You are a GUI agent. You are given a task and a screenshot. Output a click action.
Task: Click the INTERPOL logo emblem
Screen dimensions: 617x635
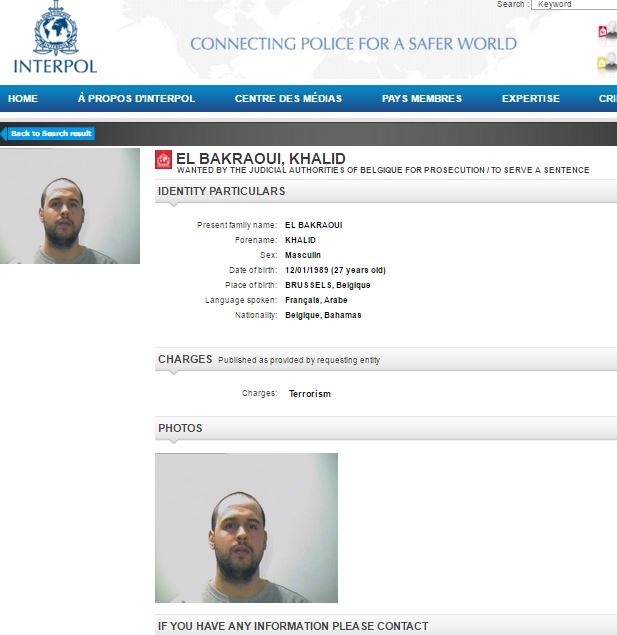55,28
